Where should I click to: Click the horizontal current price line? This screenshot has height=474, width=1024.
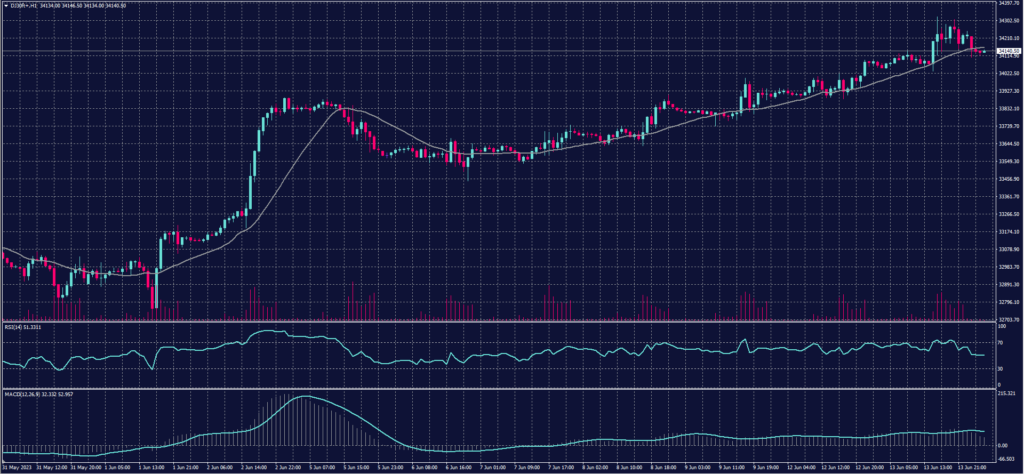pyautogui.click(x=500, y=51)
